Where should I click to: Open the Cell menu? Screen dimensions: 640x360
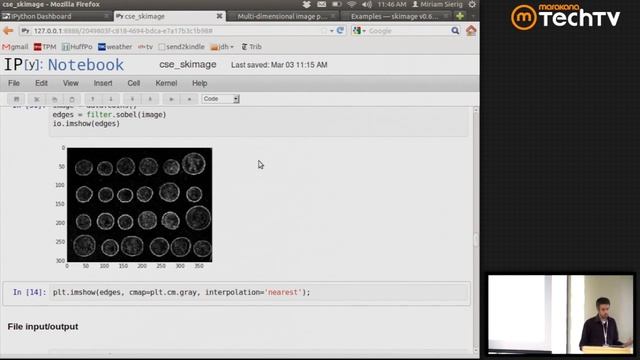133,83
